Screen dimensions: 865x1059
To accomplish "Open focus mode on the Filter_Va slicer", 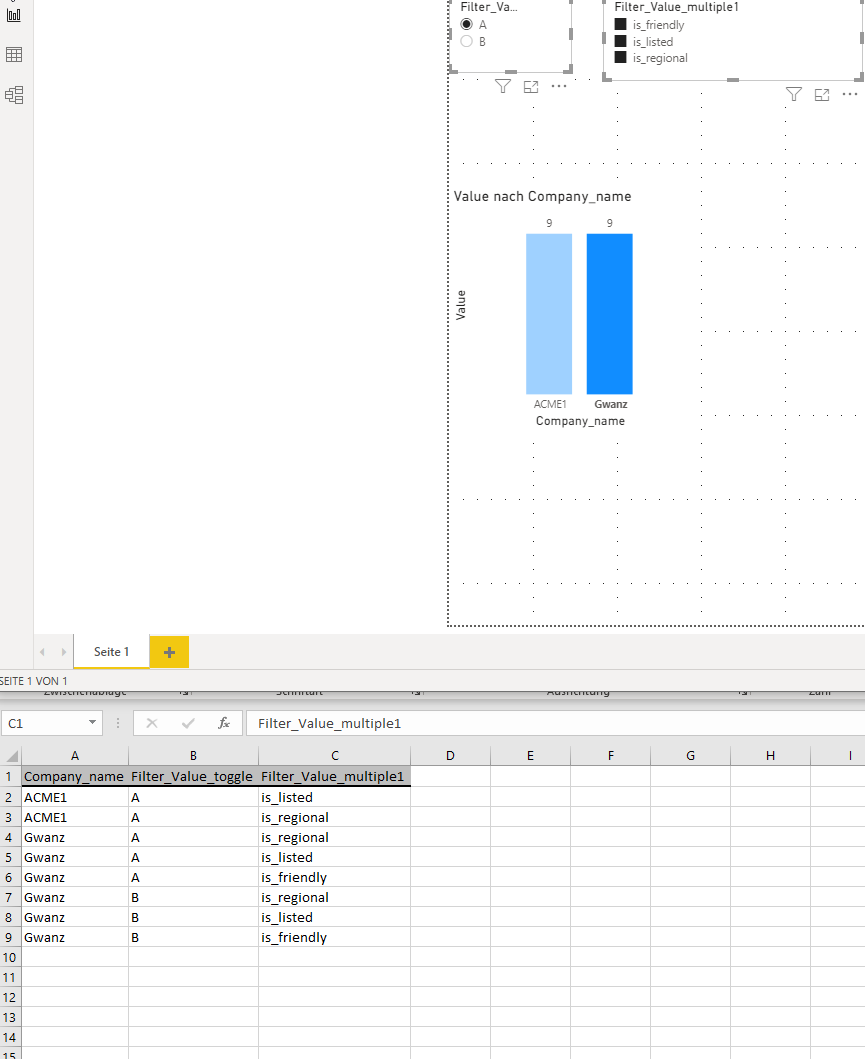I will point(531,86).
